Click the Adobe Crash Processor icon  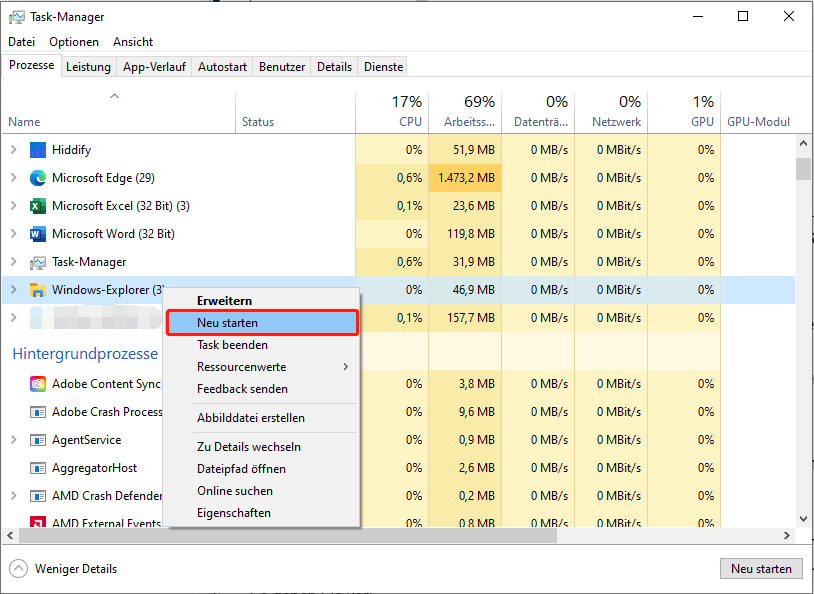[x=38, y=411]
